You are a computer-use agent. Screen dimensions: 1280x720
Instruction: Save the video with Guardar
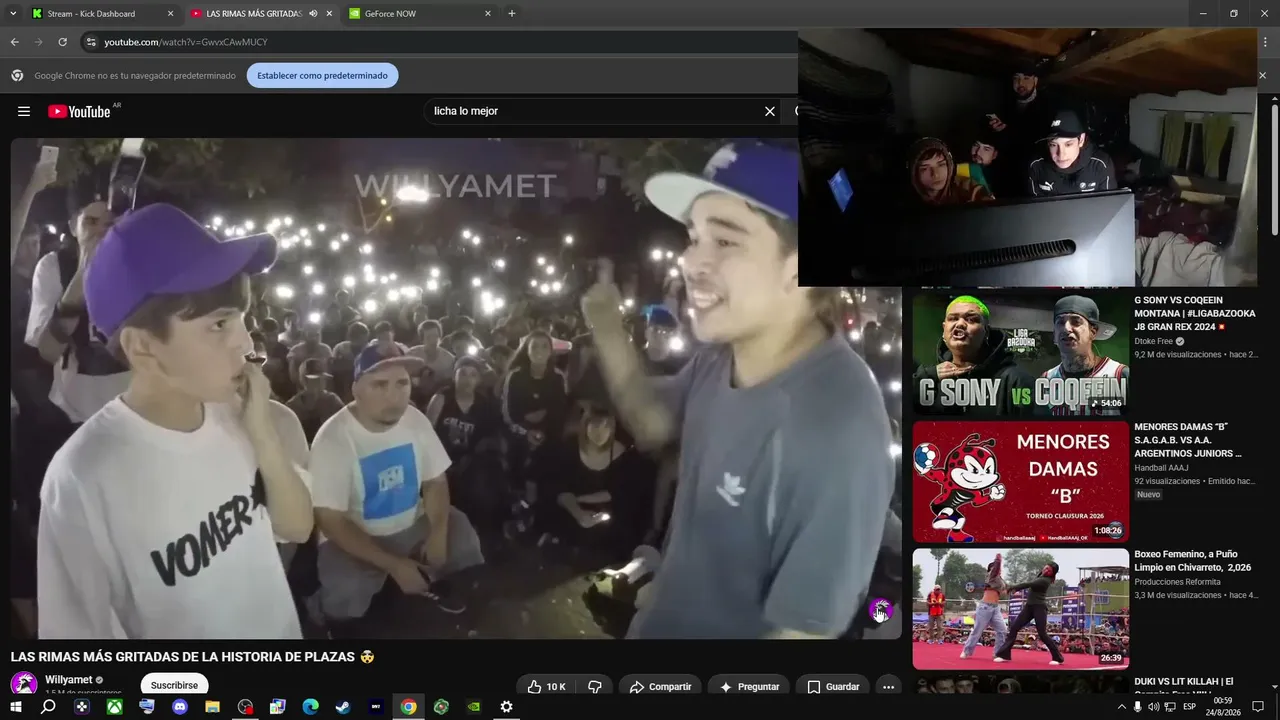[833, 687]
